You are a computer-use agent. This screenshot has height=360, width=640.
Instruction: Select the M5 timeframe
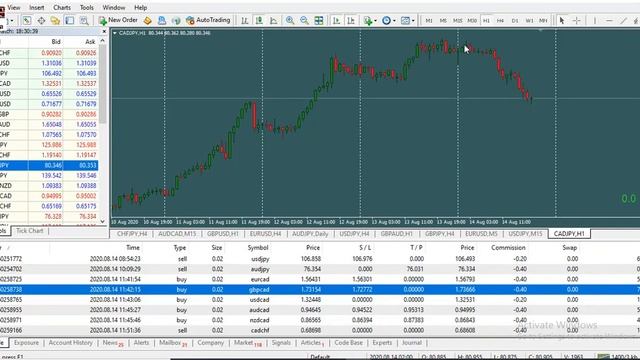443,20
